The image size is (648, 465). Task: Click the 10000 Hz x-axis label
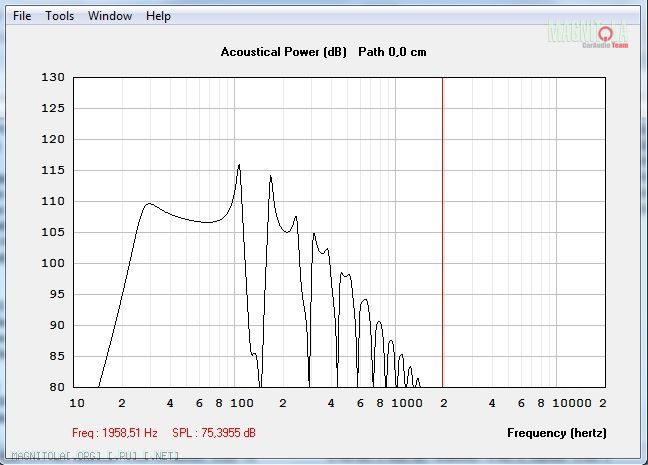572,403
